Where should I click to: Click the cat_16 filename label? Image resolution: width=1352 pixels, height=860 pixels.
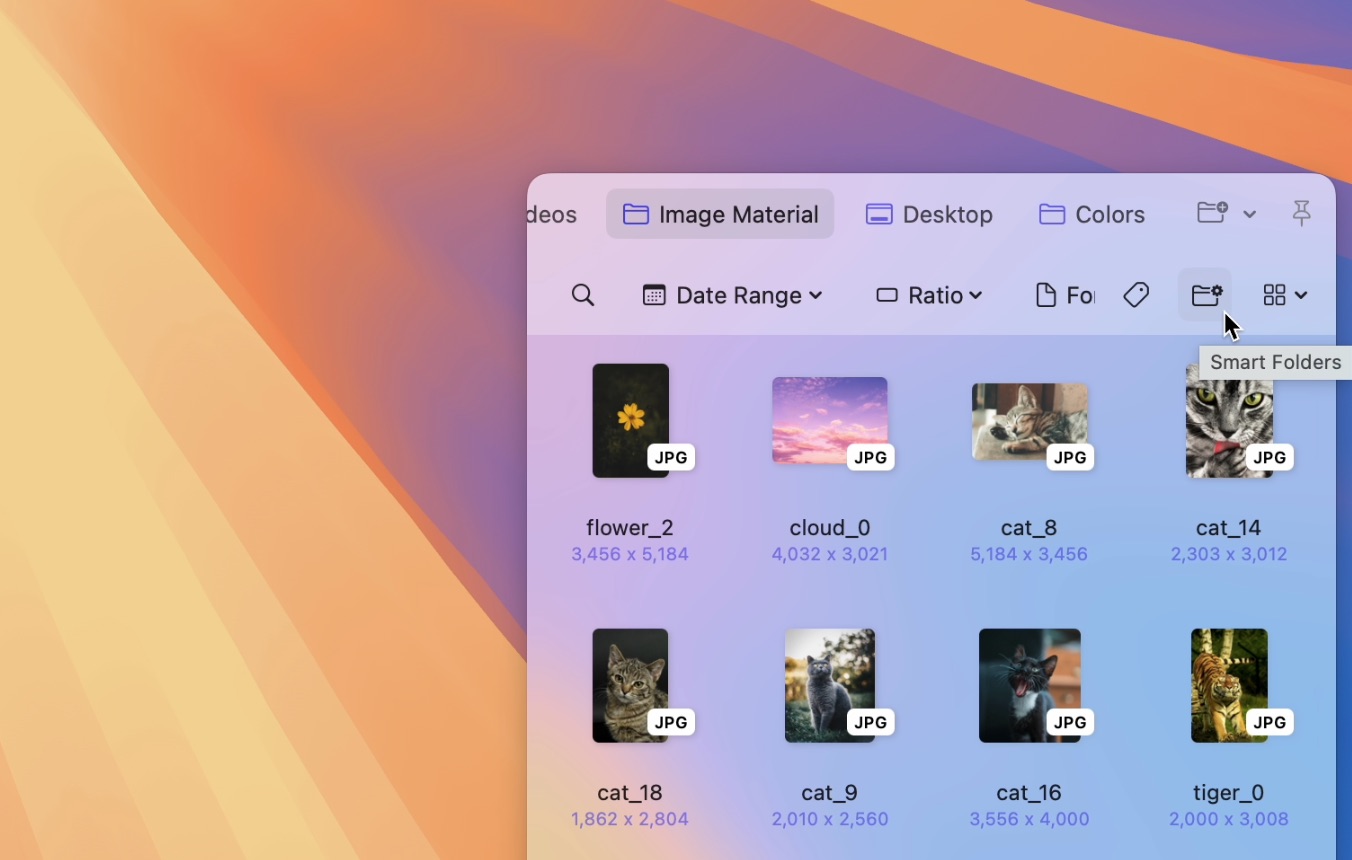1028,792
